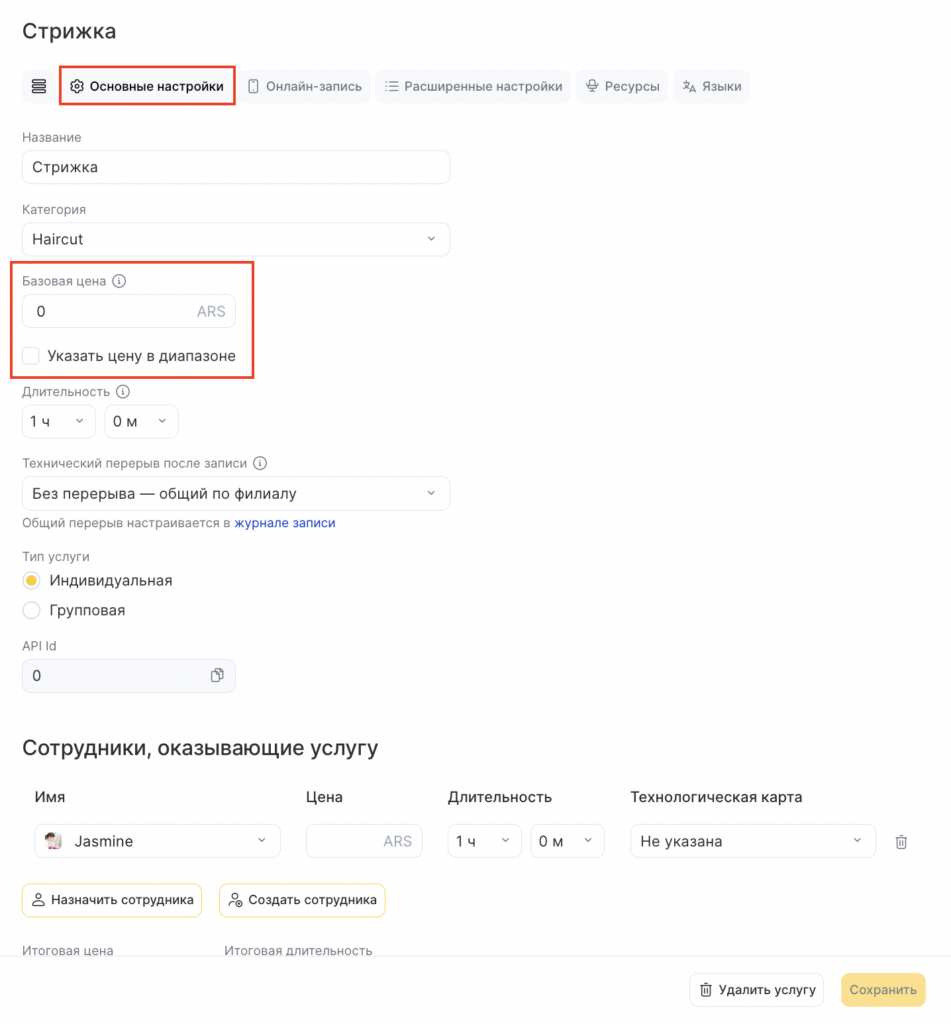Select Индивидуальная service type
Image resolution: width=951 pixels, height=1024 pixels.
[31, 581]
